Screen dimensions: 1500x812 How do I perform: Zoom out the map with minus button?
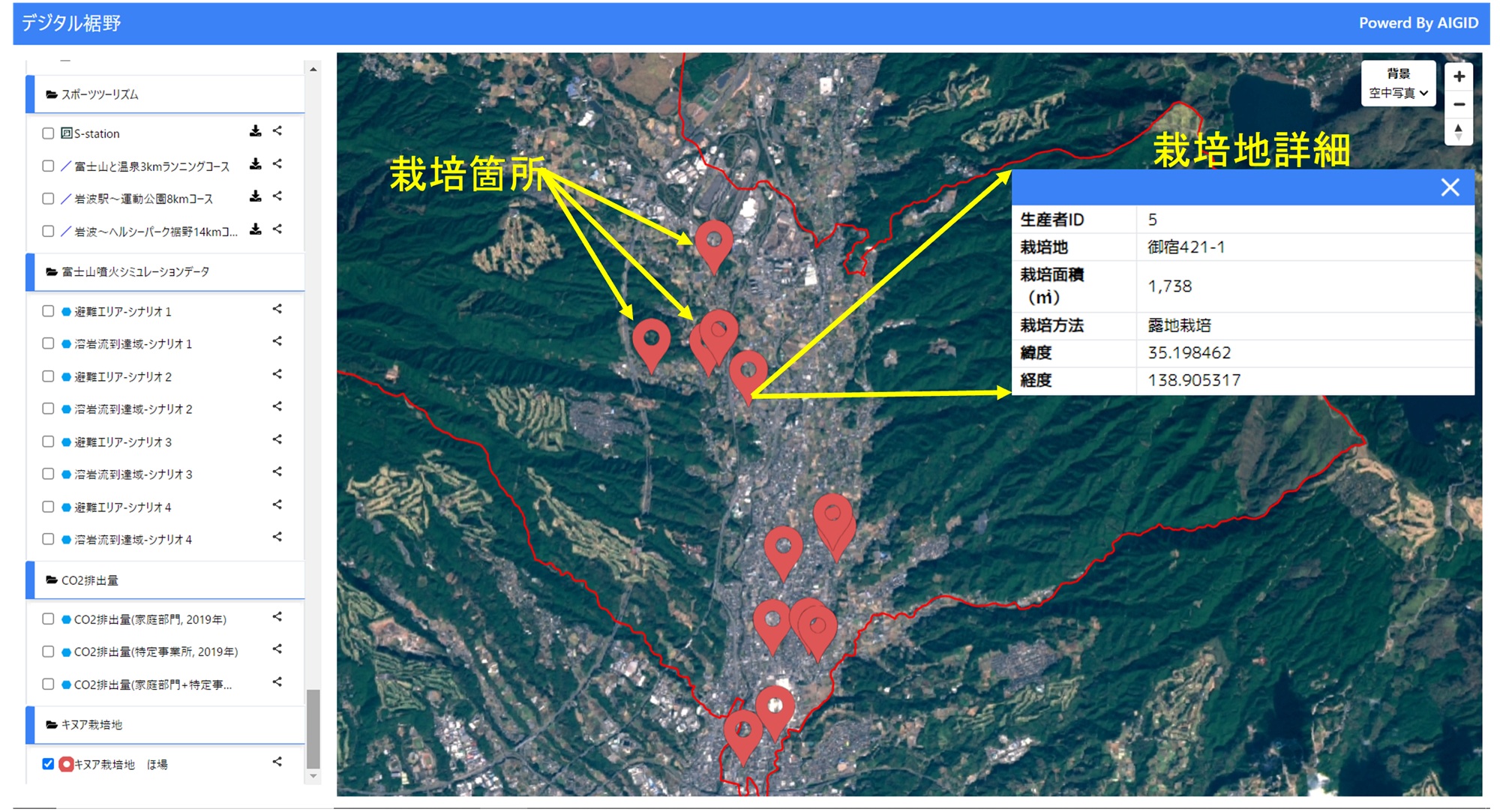[1459, 104]
